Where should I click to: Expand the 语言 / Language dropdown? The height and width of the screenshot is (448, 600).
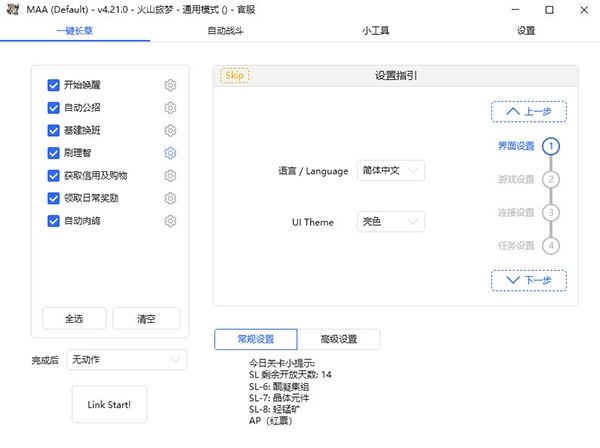[x=390, y=171]
